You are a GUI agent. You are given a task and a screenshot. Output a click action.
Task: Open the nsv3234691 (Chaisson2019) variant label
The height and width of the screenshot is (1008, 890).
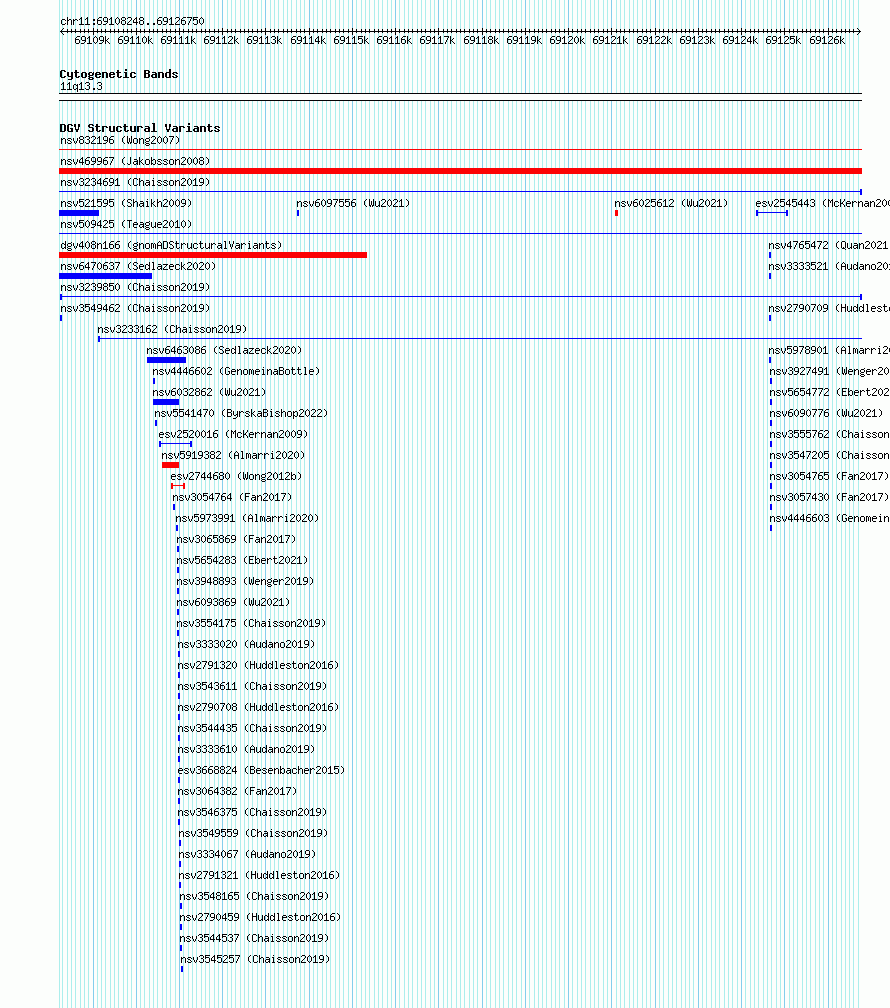135,183
